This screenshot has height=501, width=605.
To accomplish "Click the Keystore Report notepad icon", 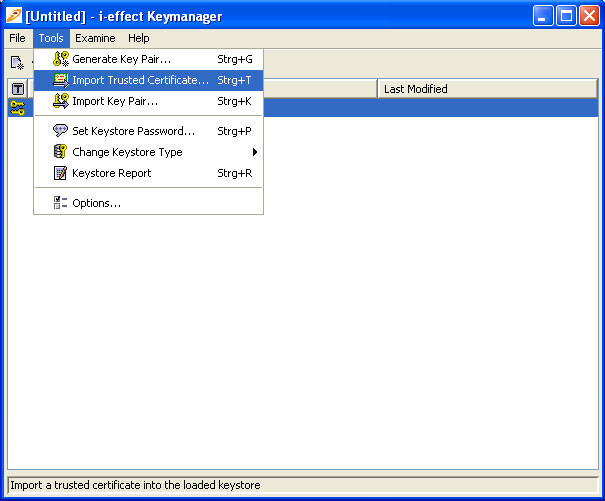I will tap(60, 173).
